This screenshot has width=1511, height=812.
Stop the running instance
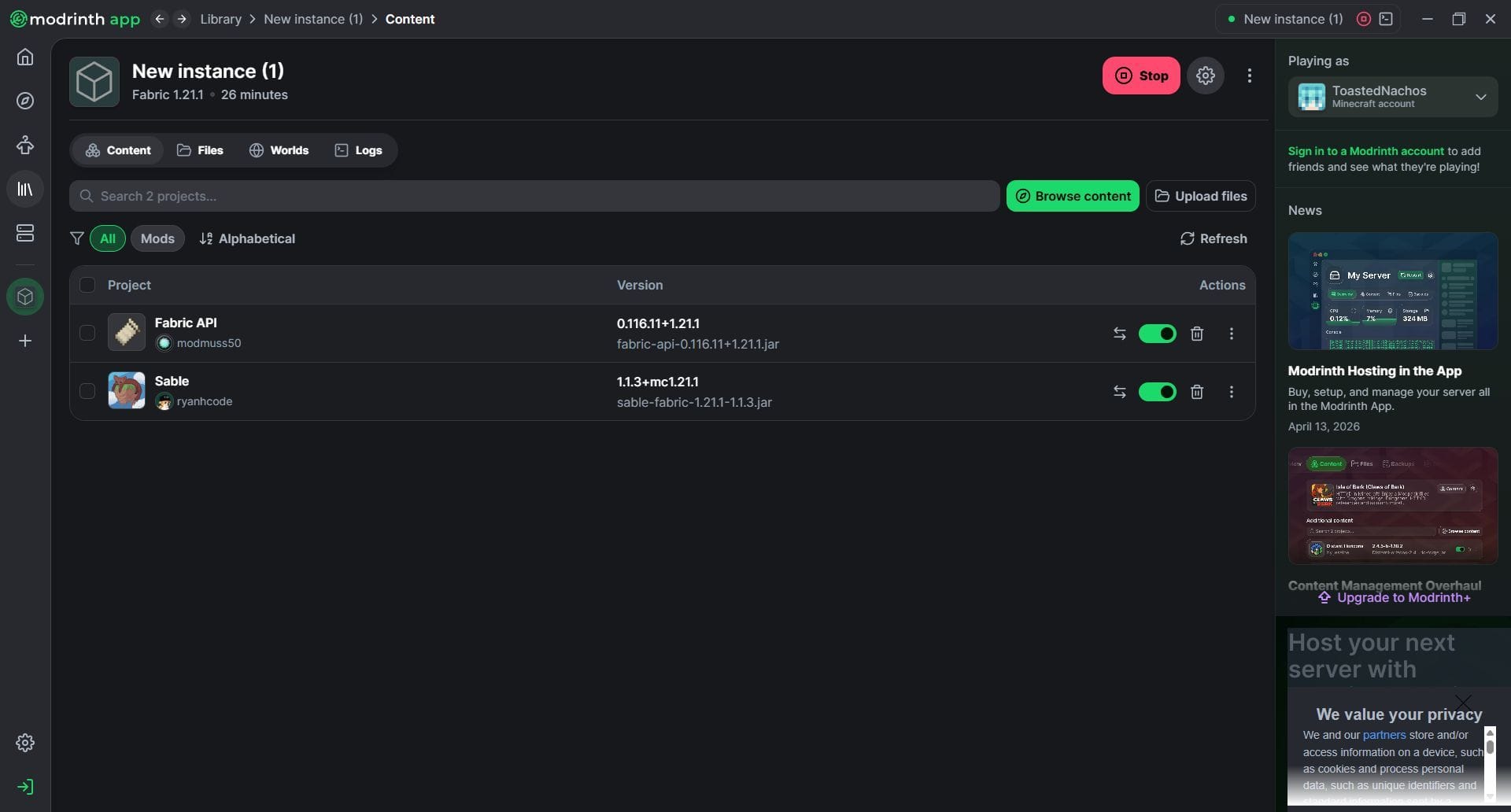coord(1141,76)
